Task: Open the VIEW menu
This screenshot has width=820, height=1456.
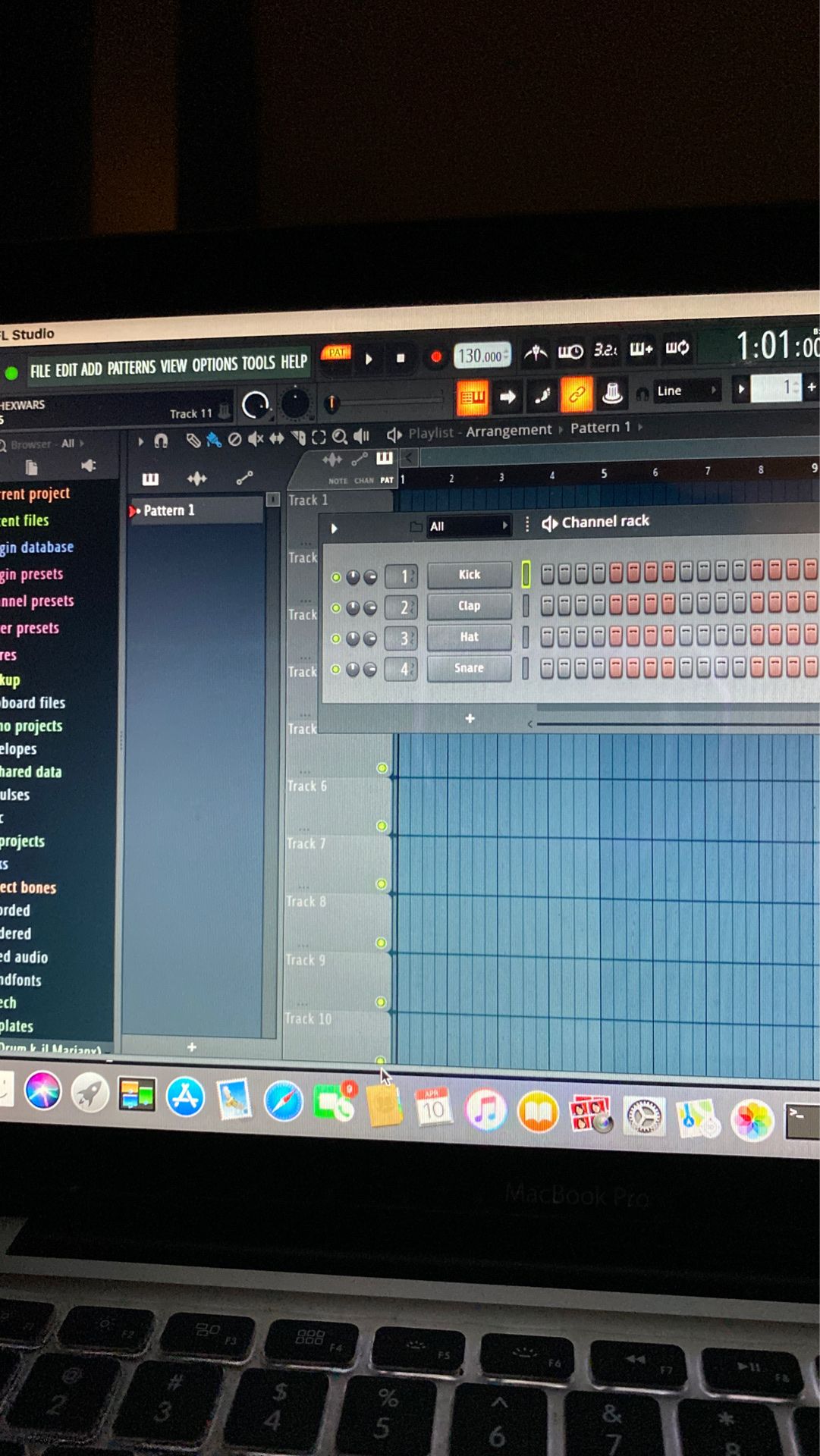Action: [174, 366]
